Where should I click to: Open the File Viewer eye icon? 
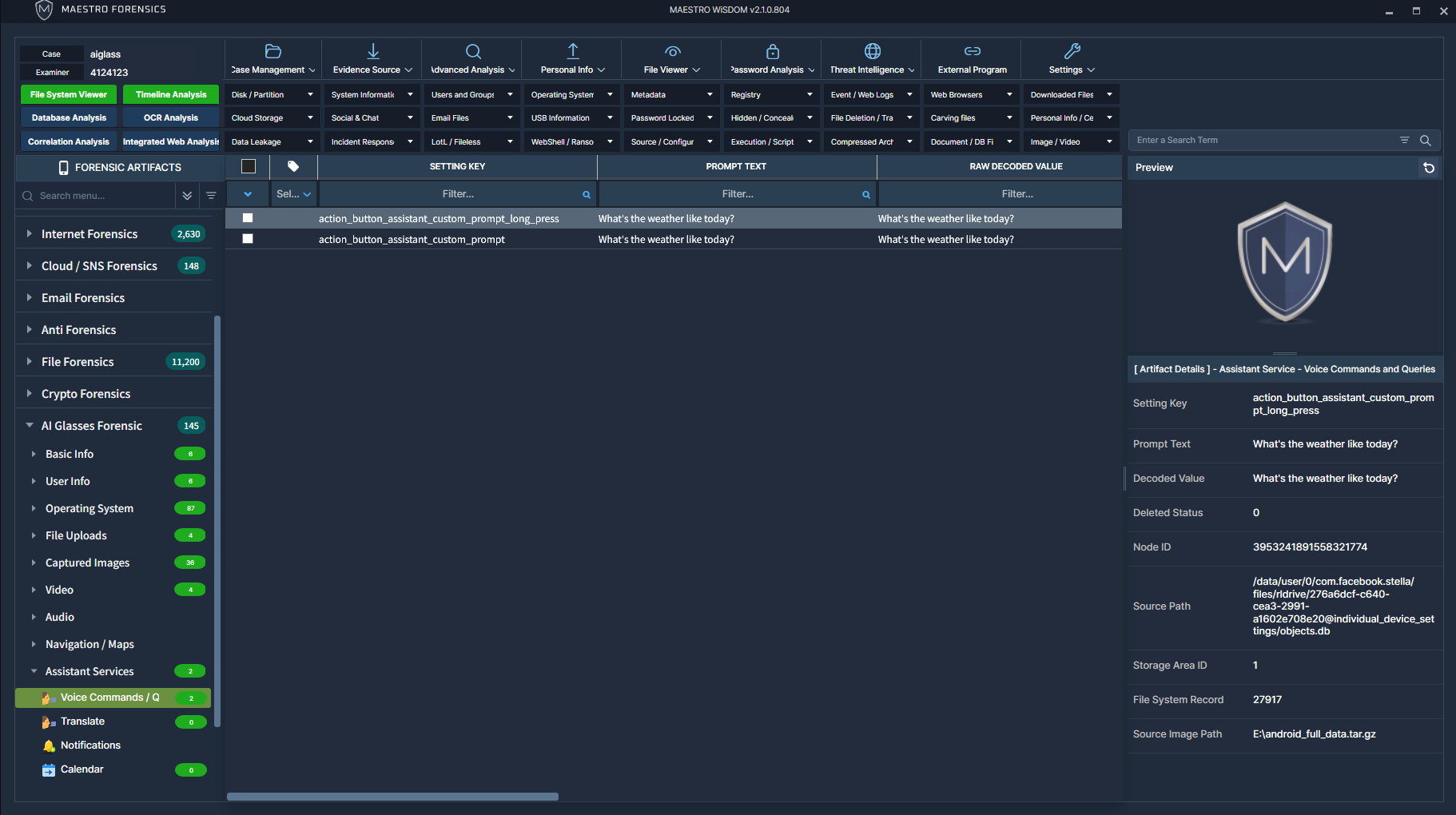673,51
